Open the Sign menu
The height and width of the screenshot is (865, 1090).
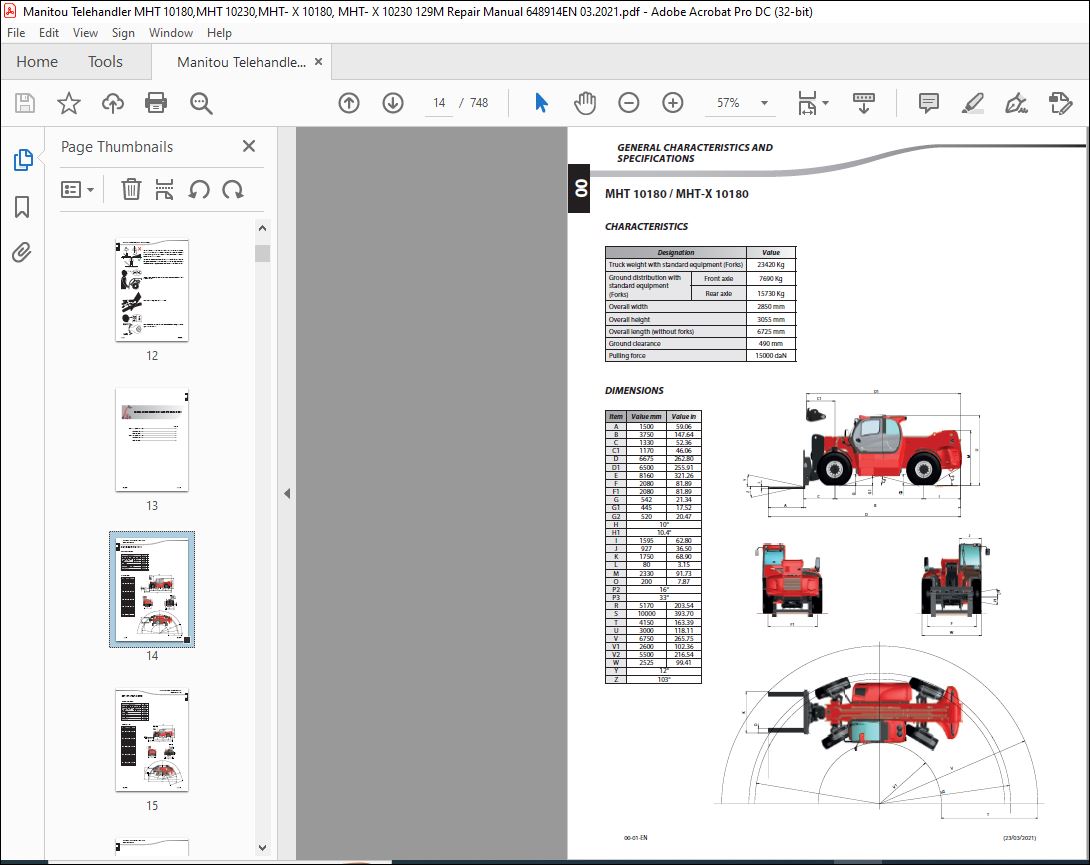coord(123,33)
